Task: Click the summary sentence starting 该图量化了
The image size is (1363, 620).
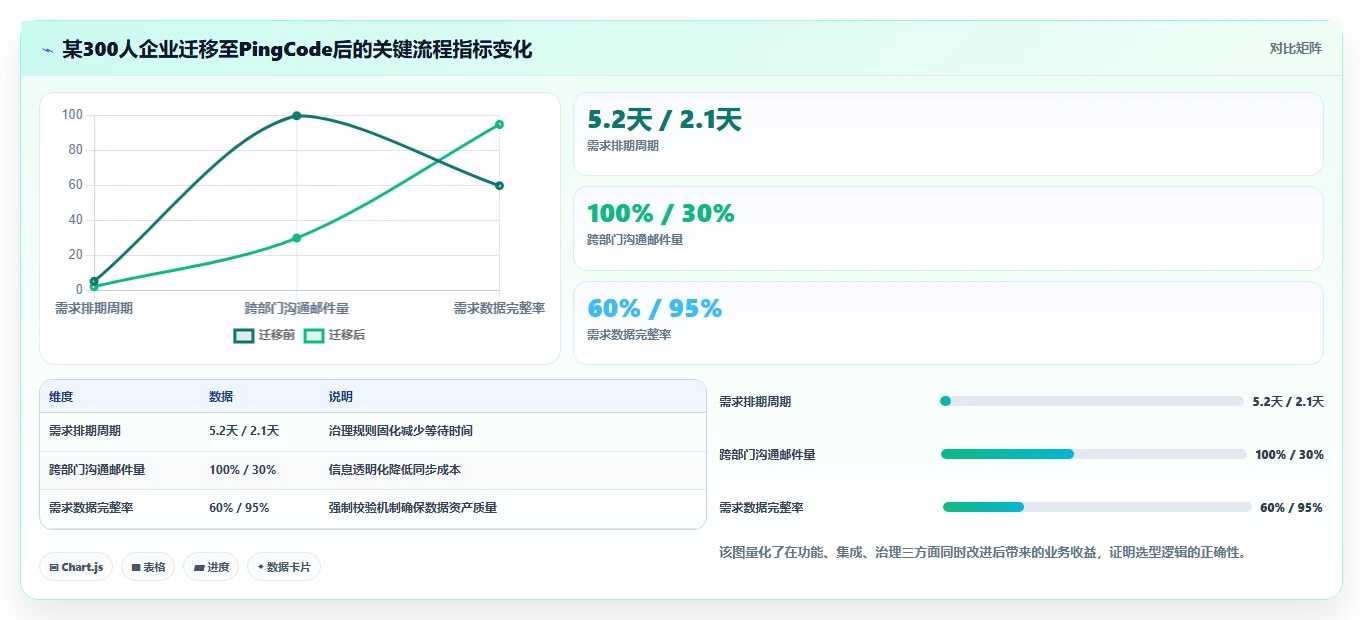Action: pyautogui.click(x=985, y=552)
